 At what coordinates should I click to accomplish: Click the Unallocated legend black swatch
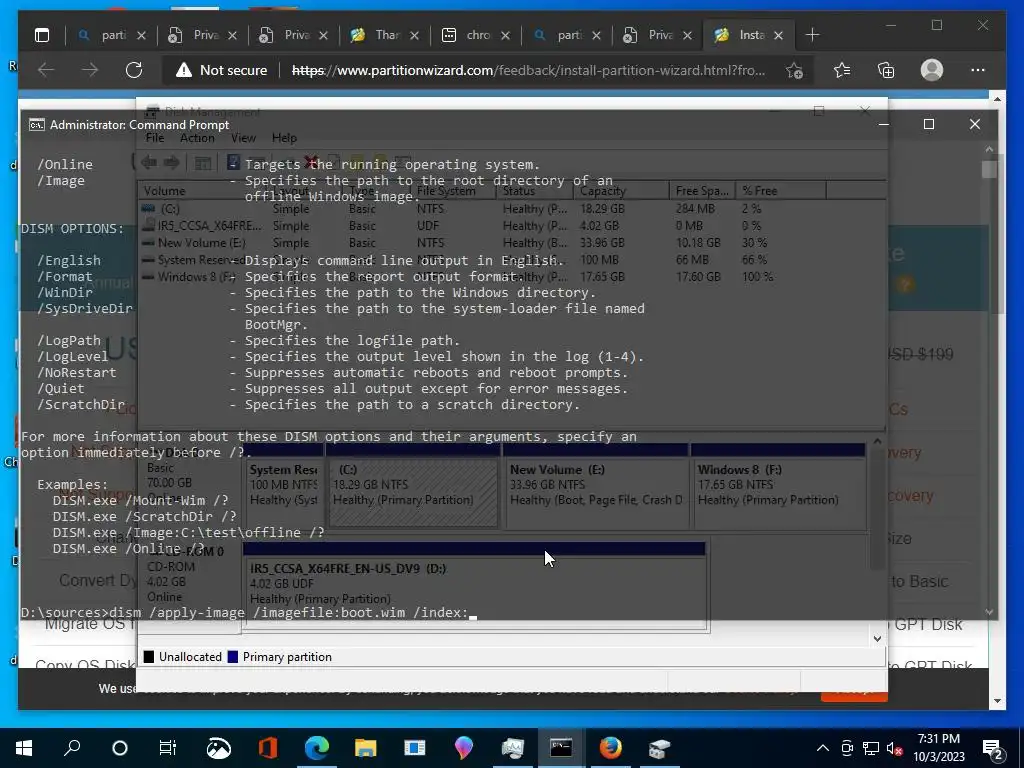[x=149, y=657]
